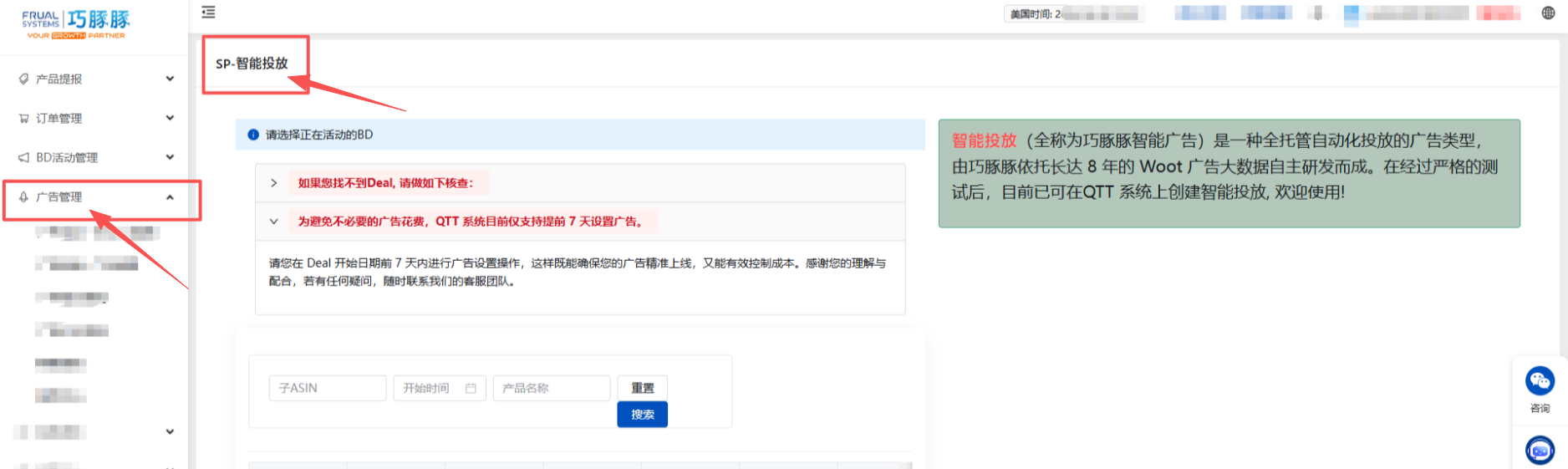1568x469 pixels.
Task: Open the globe language switcher
Action: pyautogui.click(x=1548, y=13)
